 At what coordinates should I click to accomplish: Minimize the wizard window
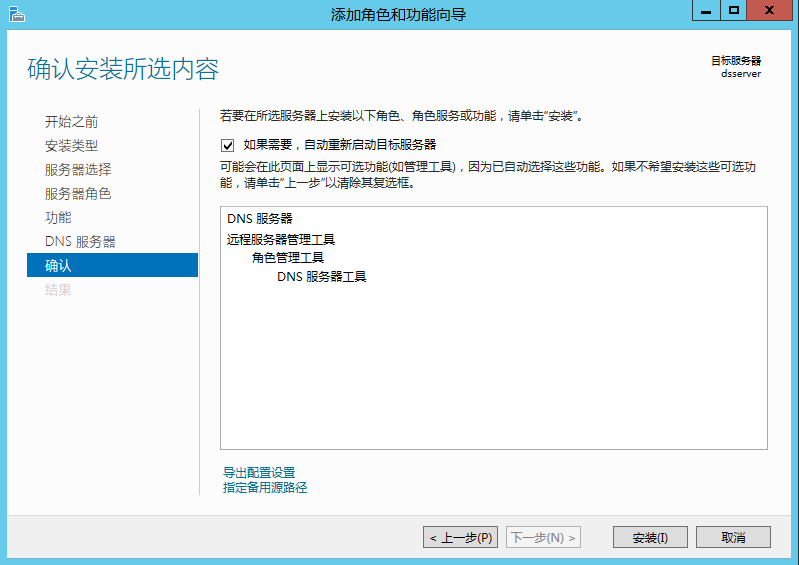706,10
